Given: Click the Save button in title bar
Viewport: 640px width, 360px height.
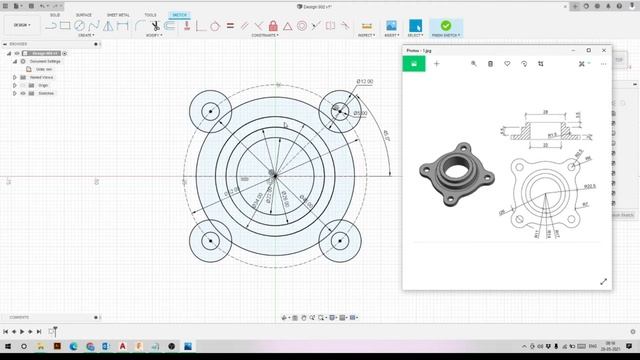Looking at the screenshot, I should 31,6.
